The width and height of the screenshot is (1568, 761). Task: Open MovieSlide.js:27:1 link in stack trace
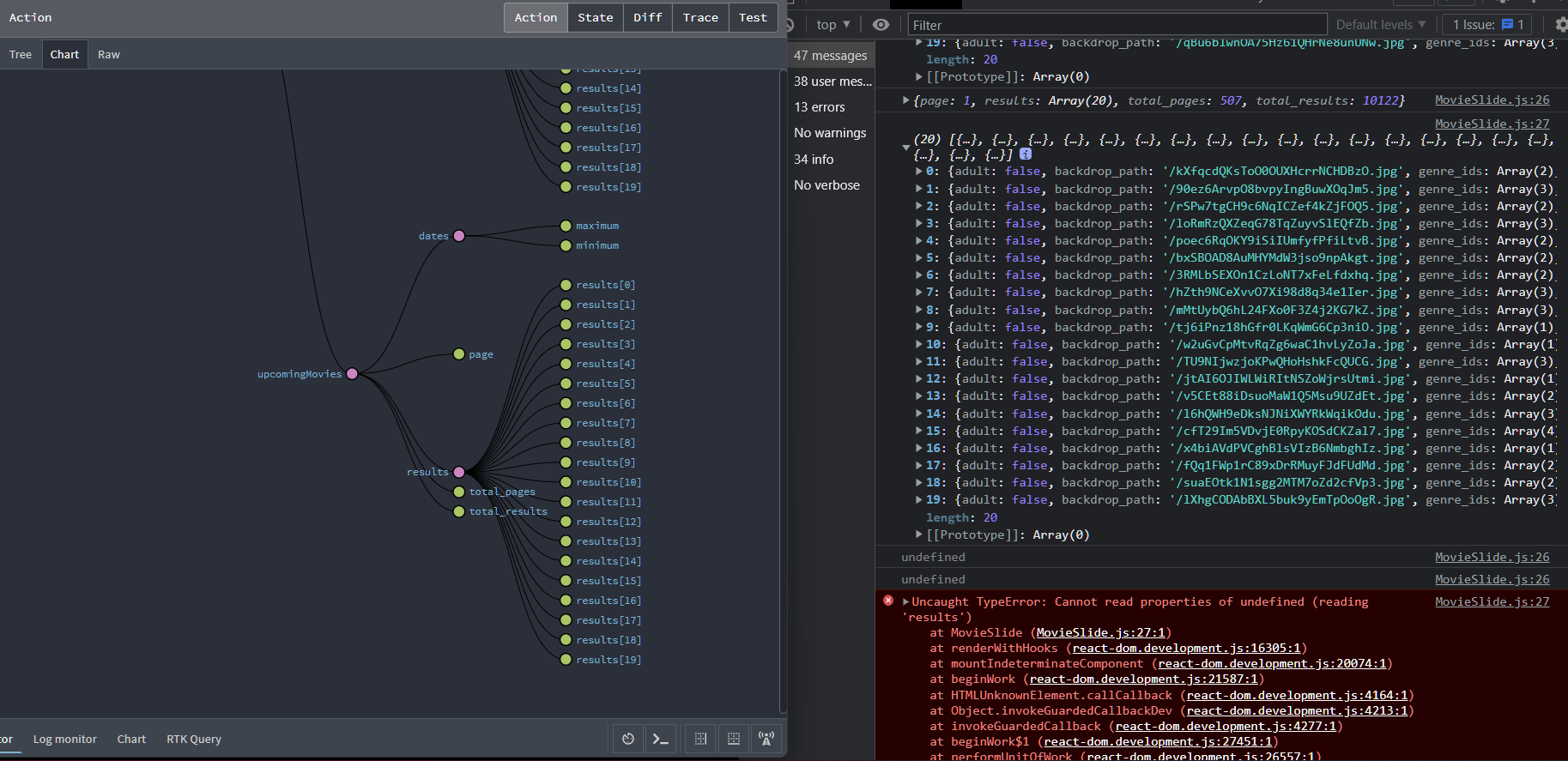1100,632
